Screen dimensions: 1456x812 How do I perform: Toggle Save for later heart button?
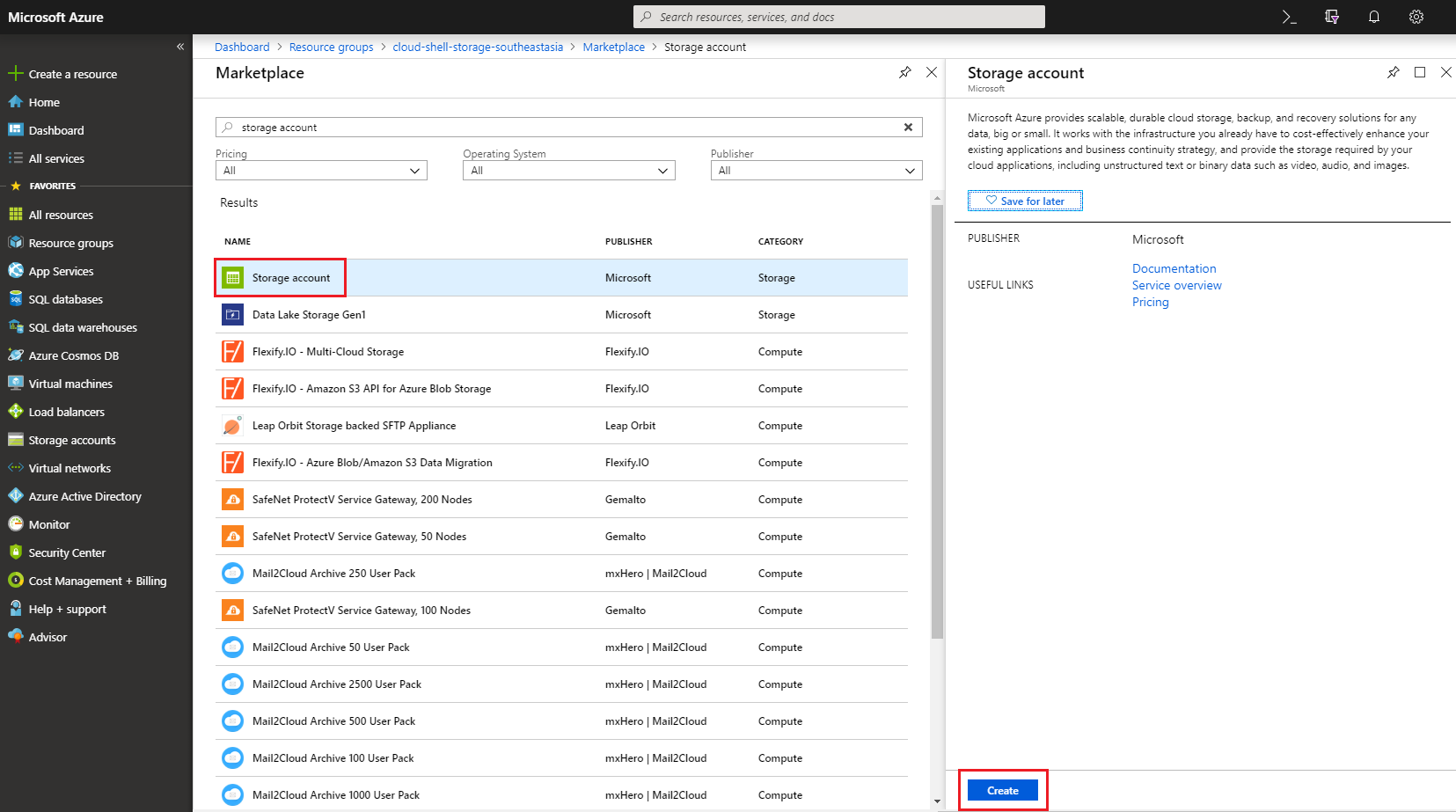coord(1025,201)
